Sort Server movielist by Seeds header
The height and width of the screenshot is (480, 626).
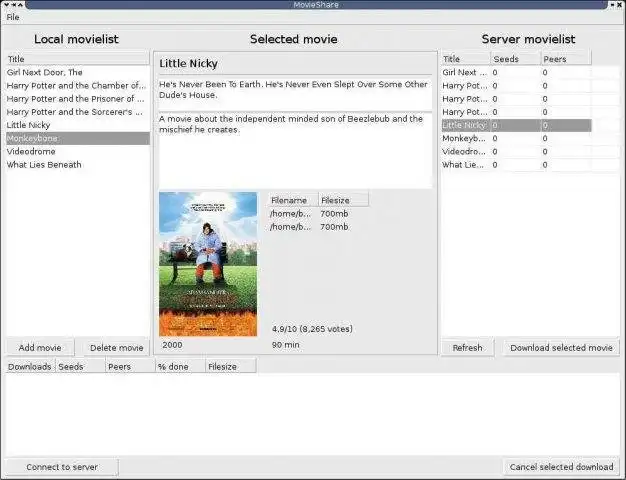coord(515,59)
